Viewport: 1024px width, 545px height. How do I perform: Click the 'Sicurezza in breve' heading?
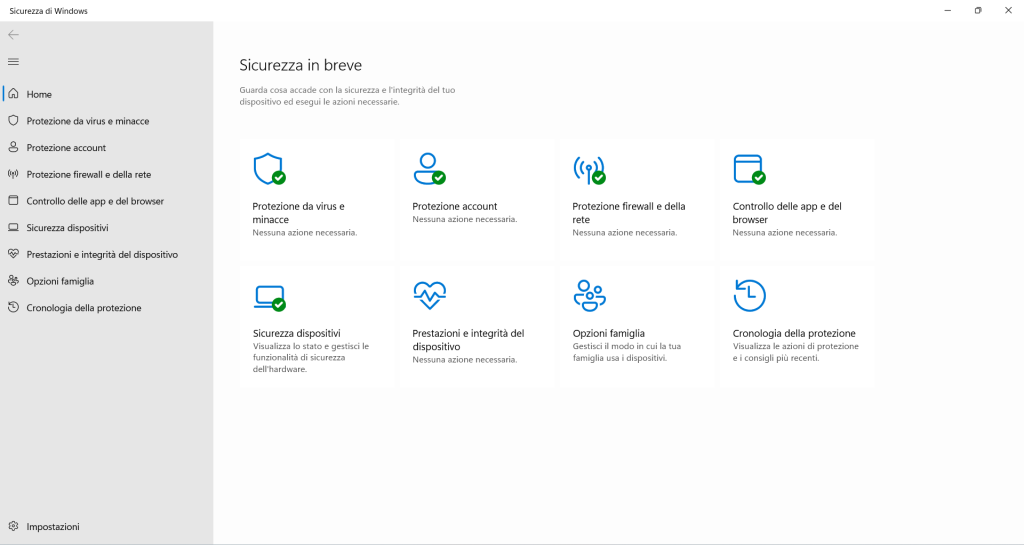(300, 65)
